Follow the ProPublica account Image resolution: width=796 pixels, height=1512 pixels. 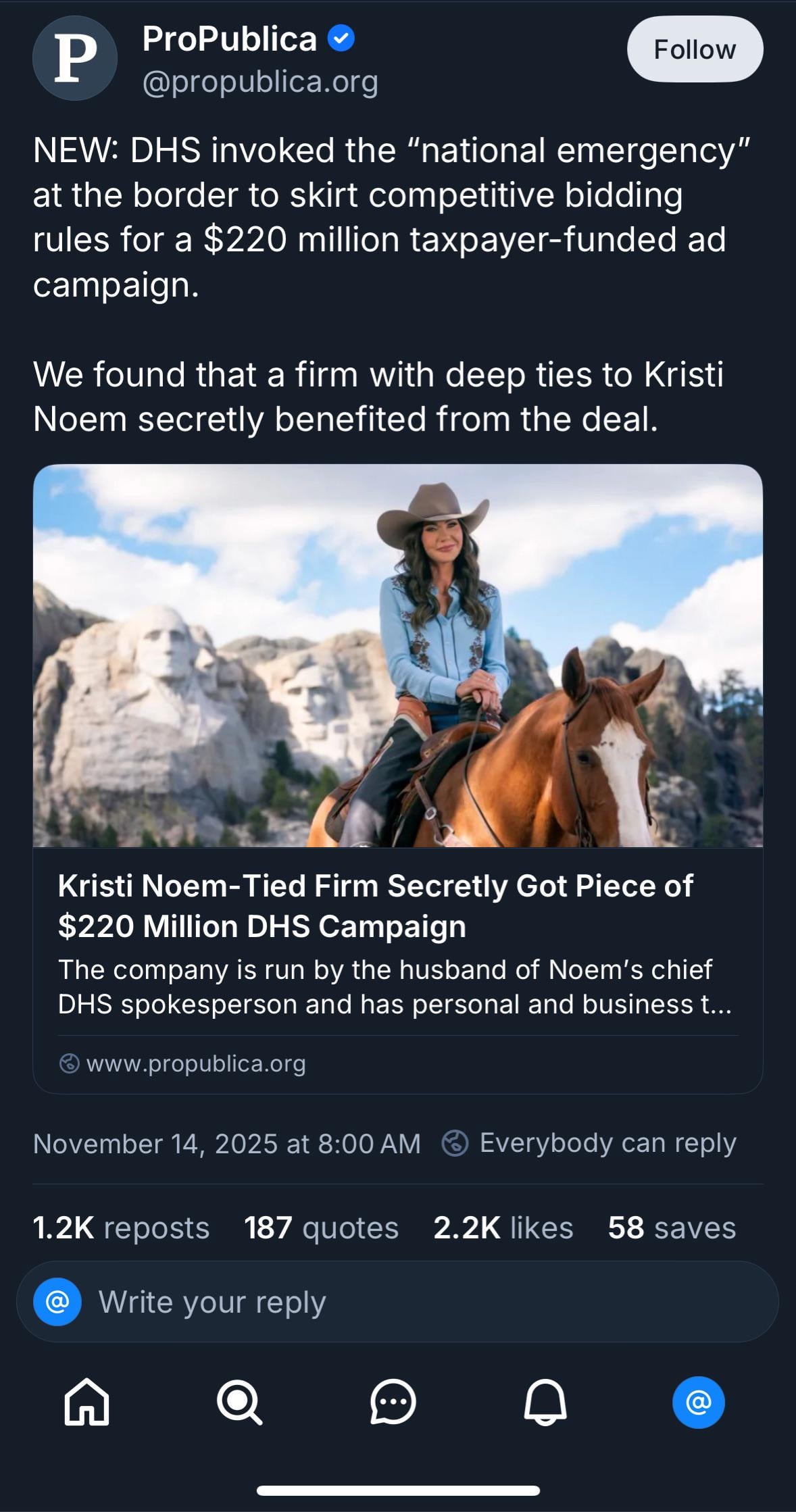tap(695, 49)
